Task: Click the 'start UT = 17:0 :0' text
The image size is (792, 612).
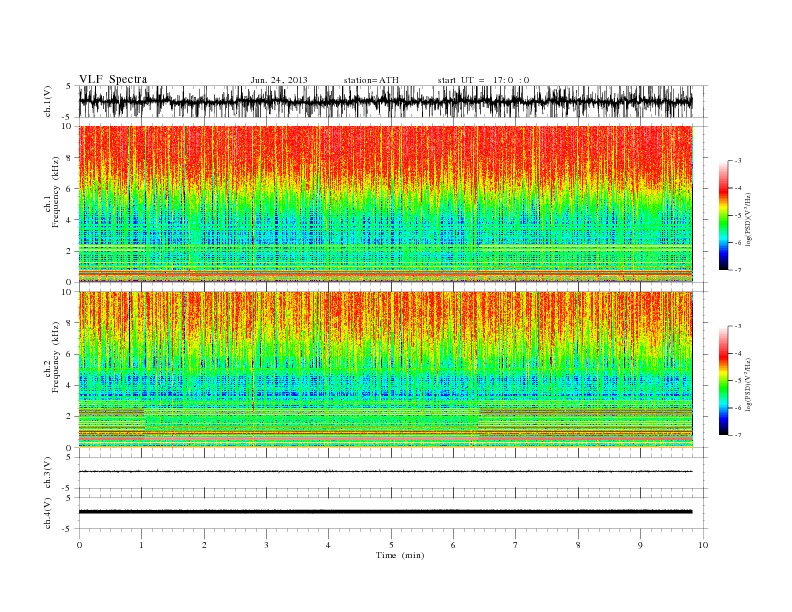Action: (x=483, y=80)
